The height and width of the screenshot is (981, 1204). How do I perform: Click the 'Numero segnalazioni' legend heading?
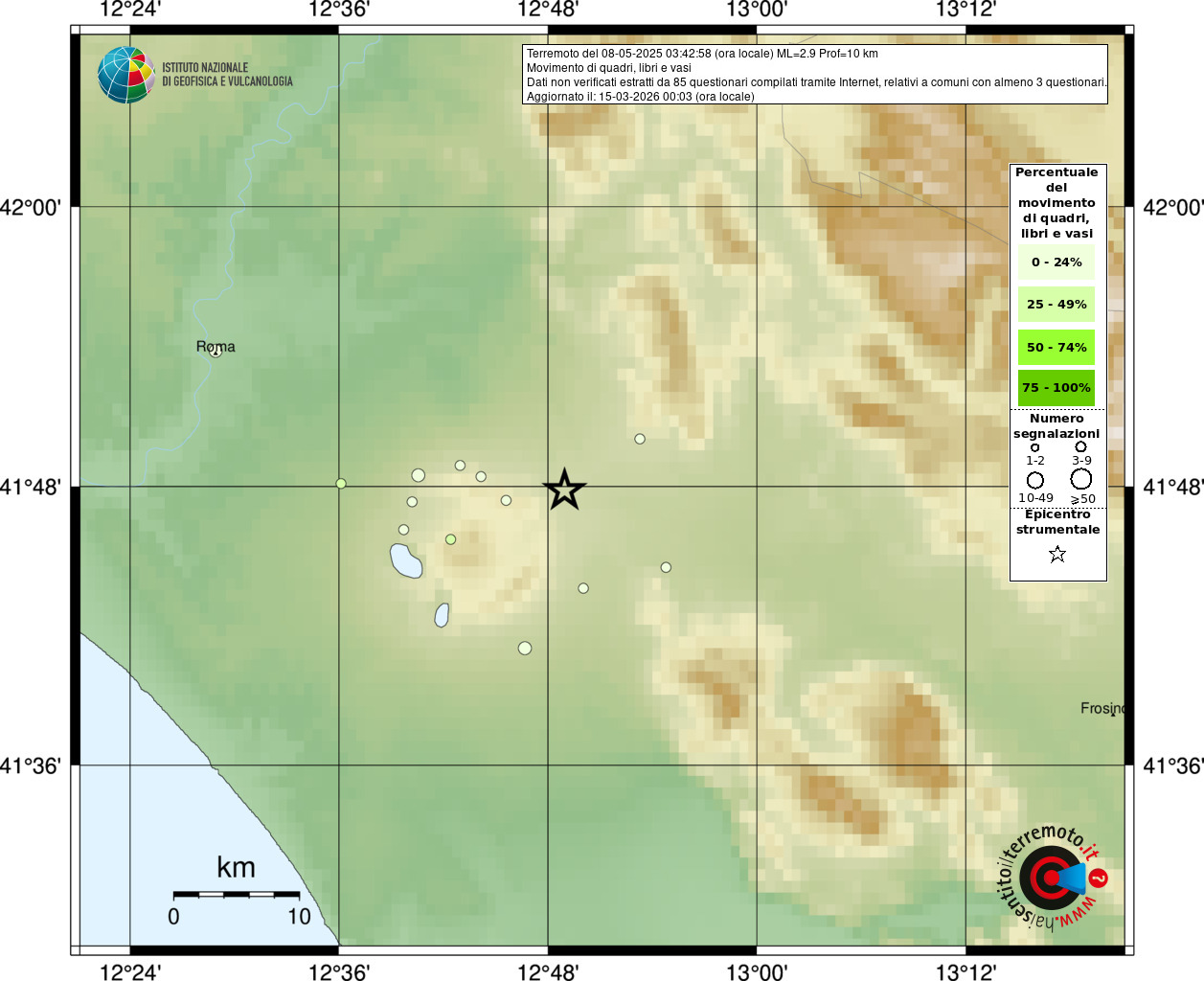[x=1056, y=425]
